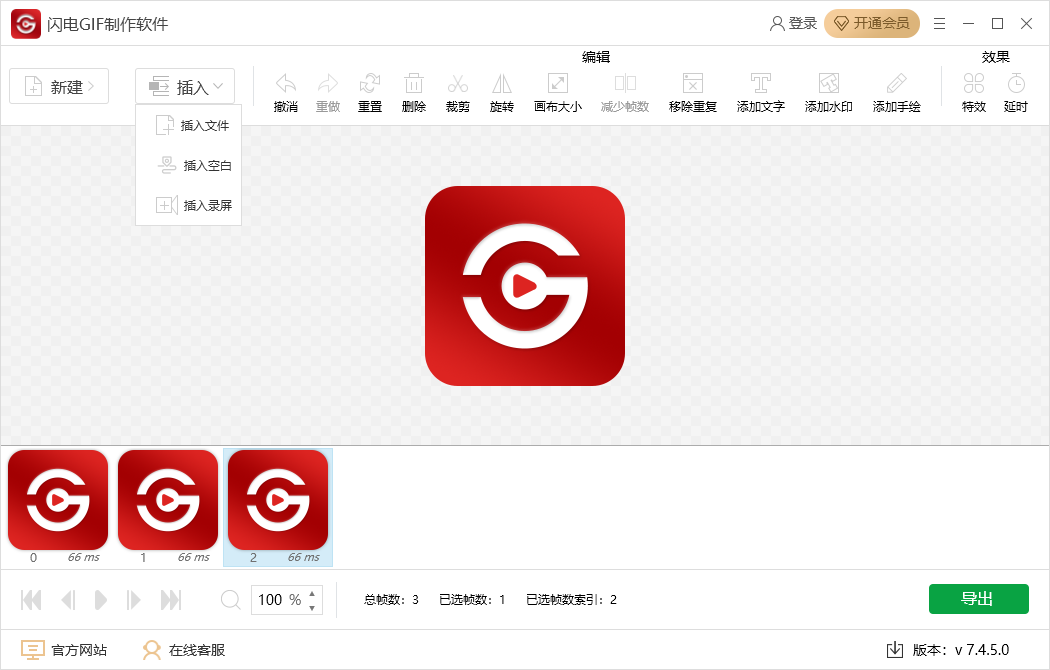Viewport: 1050px width, 670px height.
Task: Click the download icon beside 版本
Action: pyautogui.click(x=895, y=649)
